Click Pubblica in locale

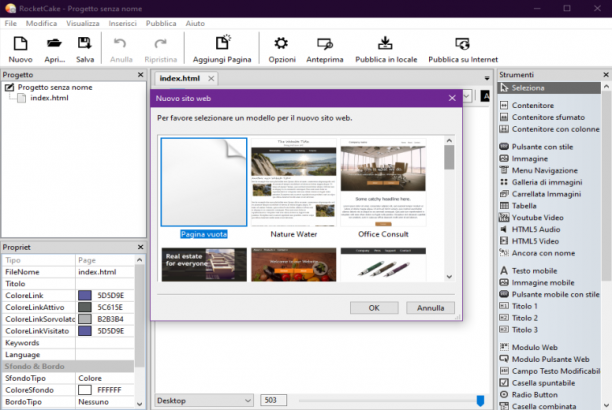coord(386,49)
